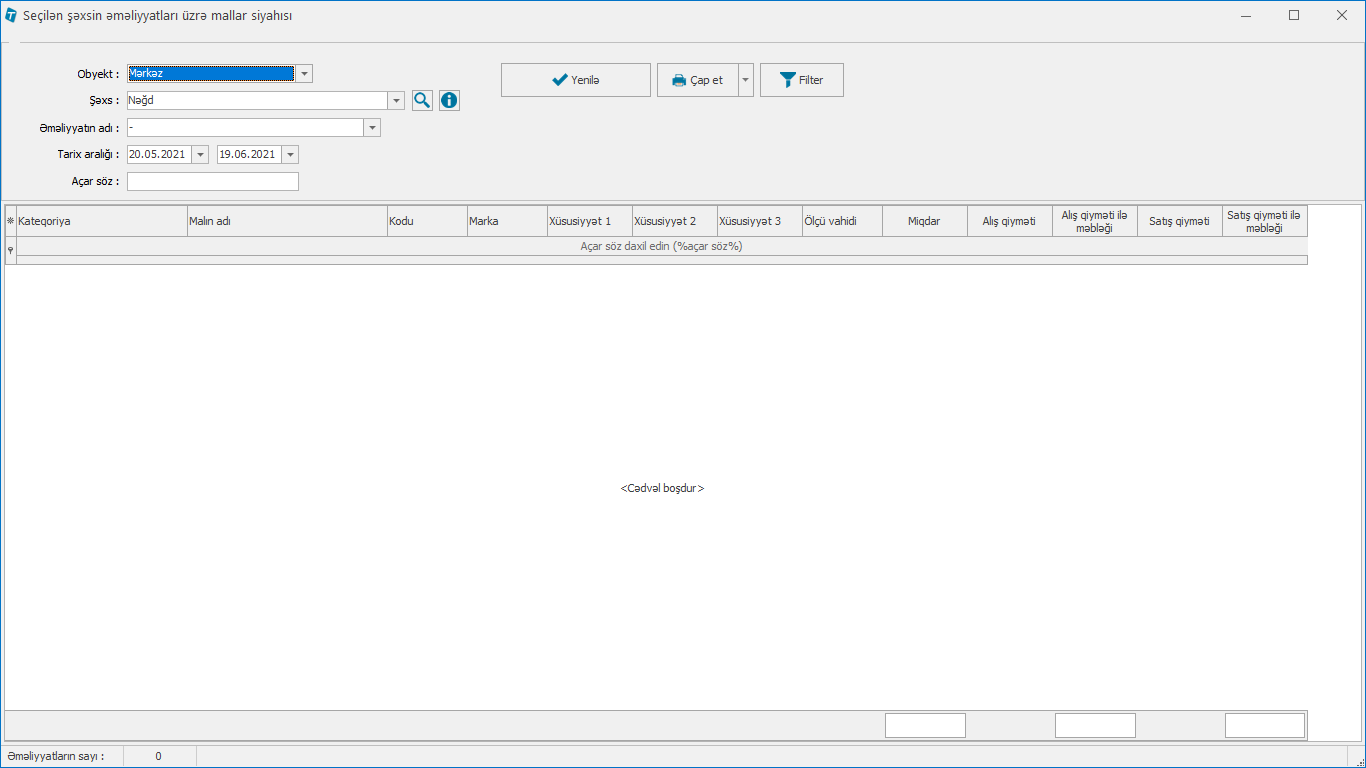Click the end date field 19.06.2021
Screen dimensions: 1366x768
249,154
